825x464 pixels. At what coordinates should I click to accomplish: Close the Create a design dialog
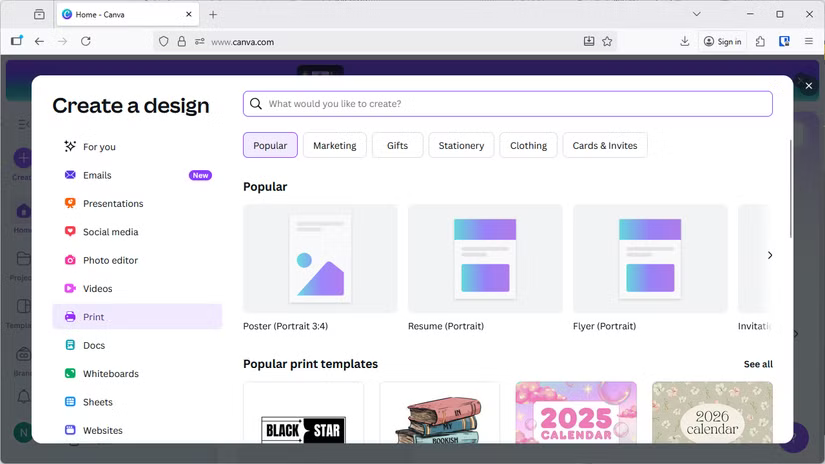click(x=809, y=86)
